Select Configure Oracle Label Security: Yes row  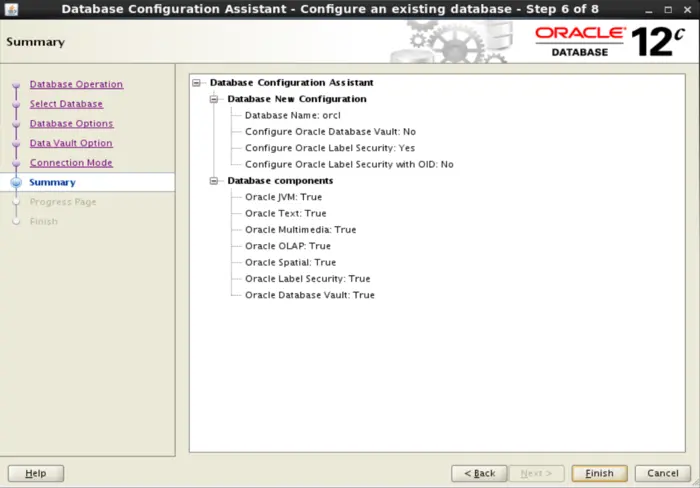point(330,148)
